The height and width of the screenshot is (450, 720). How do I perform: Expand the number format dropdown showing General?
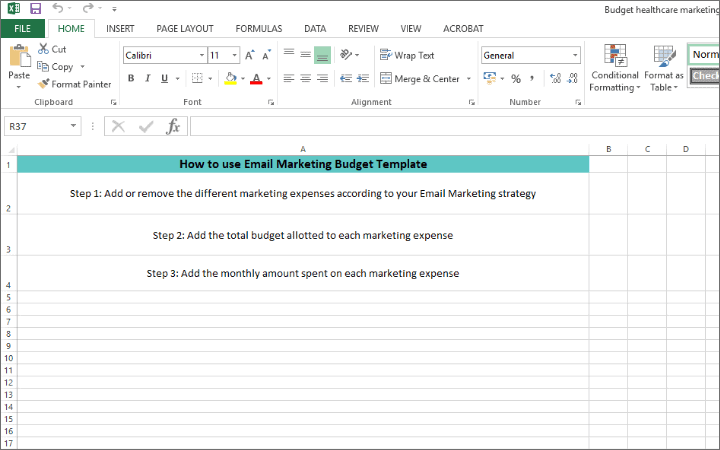575,56
